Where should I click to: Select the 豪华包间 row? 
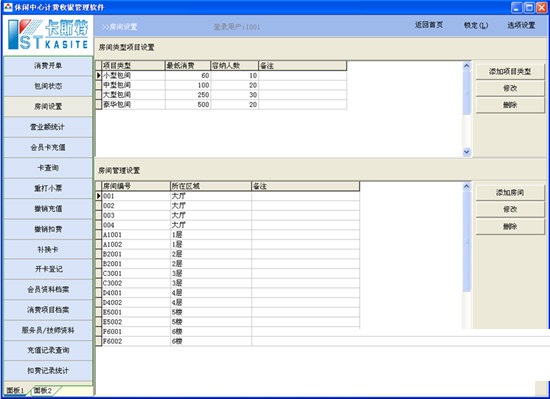221,104
